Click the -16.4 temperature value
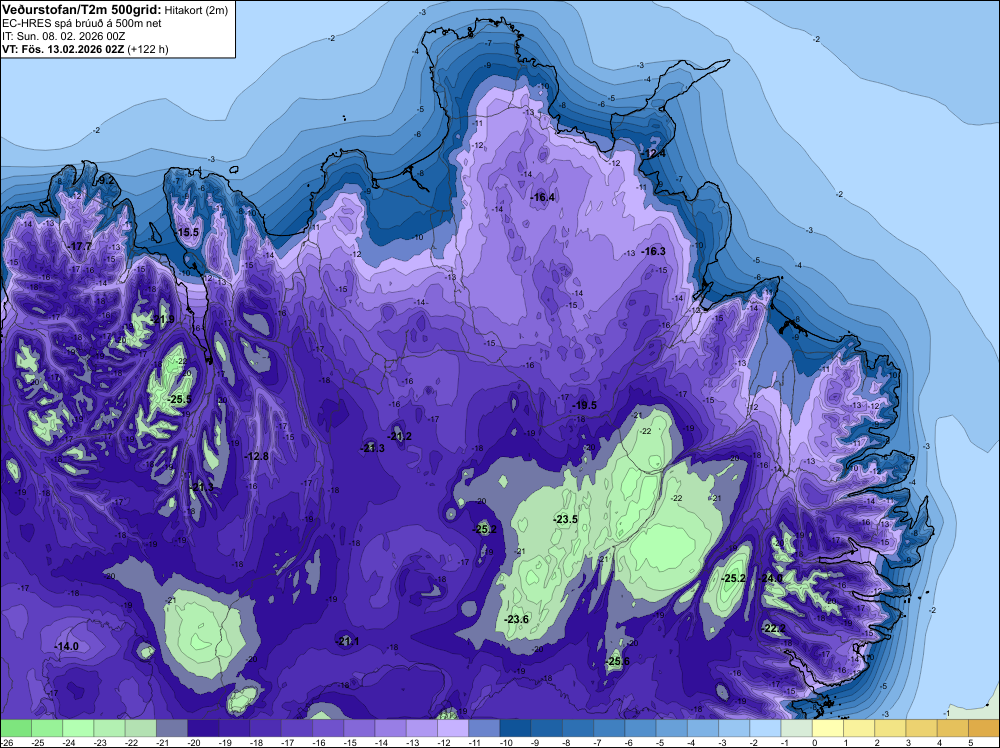 (543, 197)
